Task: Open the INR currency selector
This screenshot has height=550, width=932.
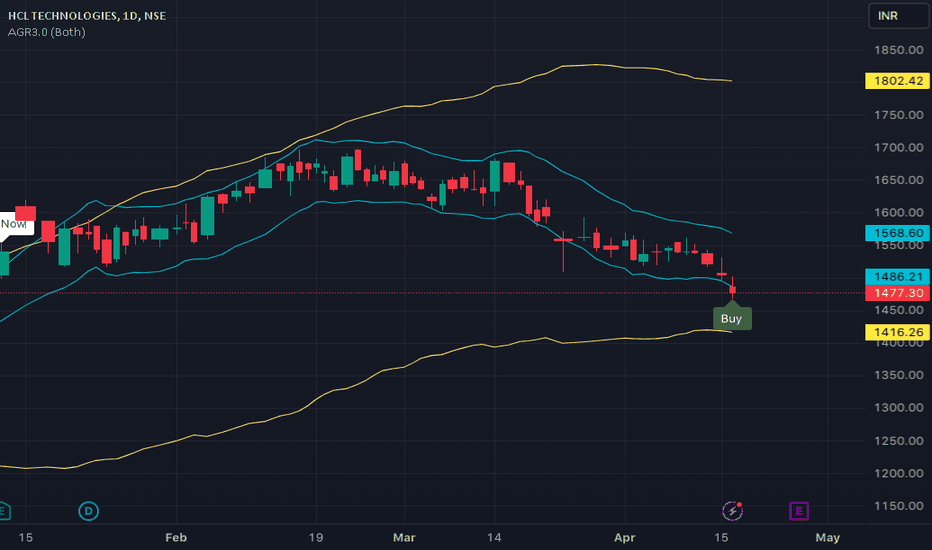Action: [898, 16]
